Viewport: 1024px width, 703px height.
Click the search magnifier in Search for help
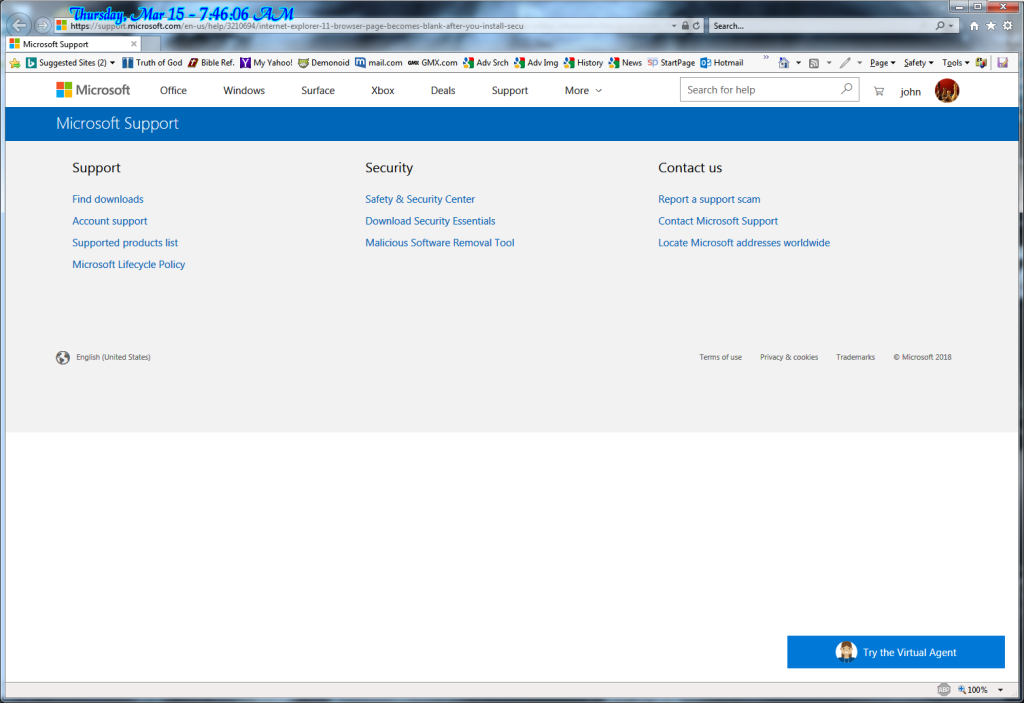846,89
